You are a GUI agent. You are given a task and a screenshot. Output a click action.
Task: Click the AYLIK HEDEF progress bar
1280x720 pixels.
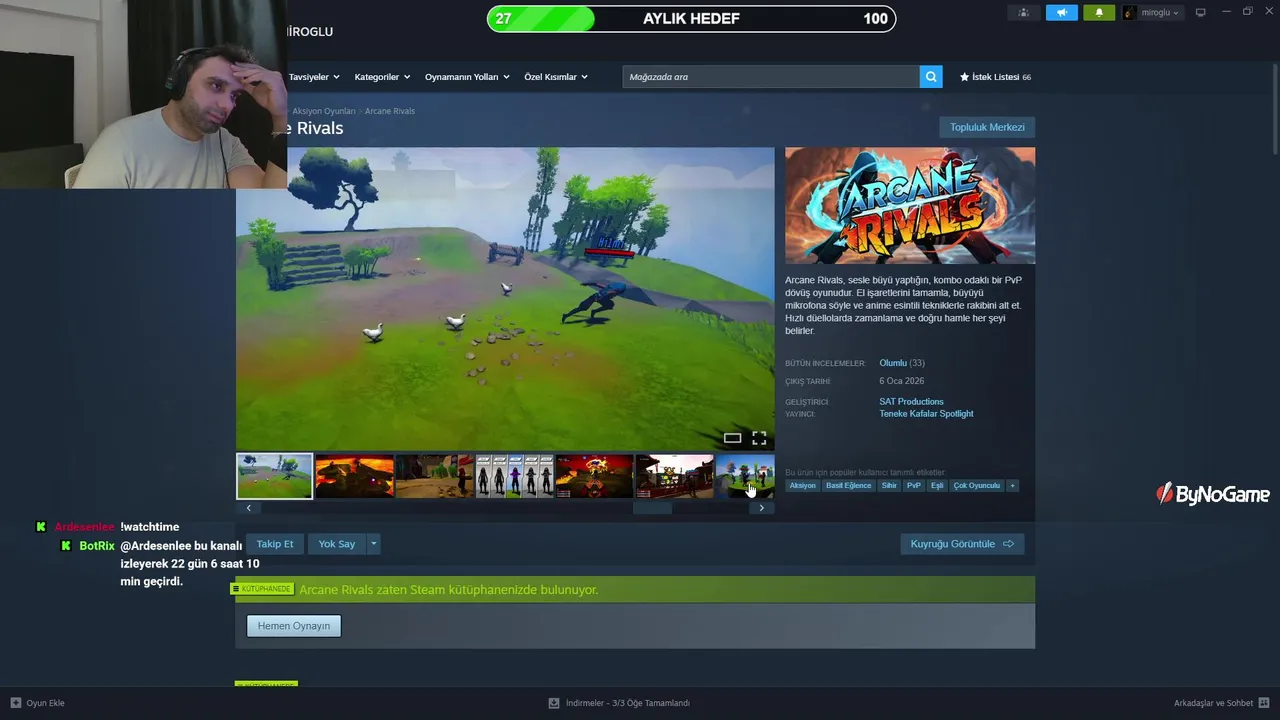[x=692, y=19]
